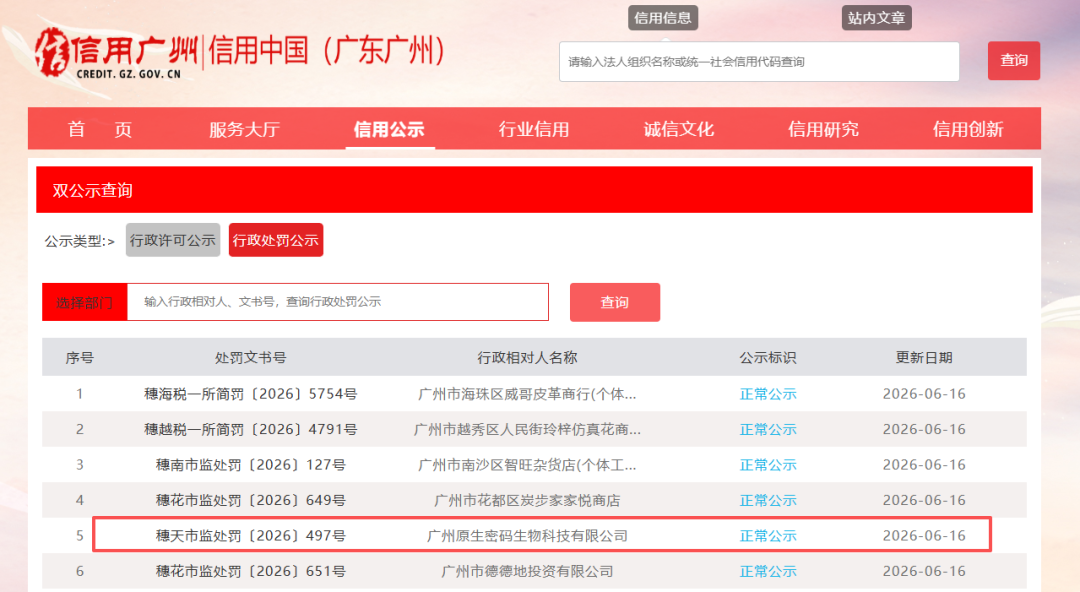1080x592 pixels.
Task: Click document 穗花市监处罚〔2026〕651号
Action: click(251, 571)
